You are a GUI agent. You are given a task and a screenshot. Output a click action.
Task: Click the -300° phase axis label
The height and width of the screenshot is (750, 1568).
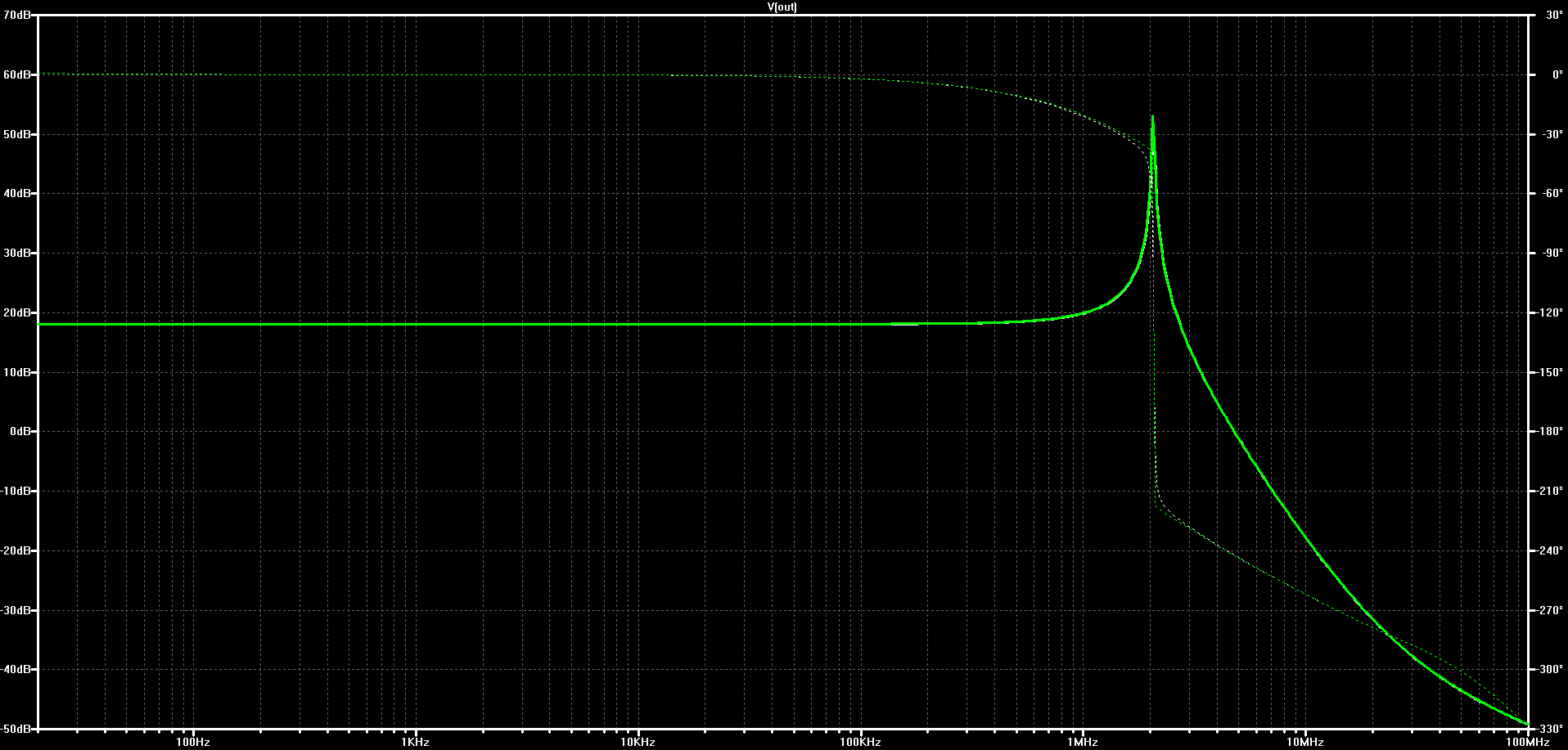[1548, 669]
